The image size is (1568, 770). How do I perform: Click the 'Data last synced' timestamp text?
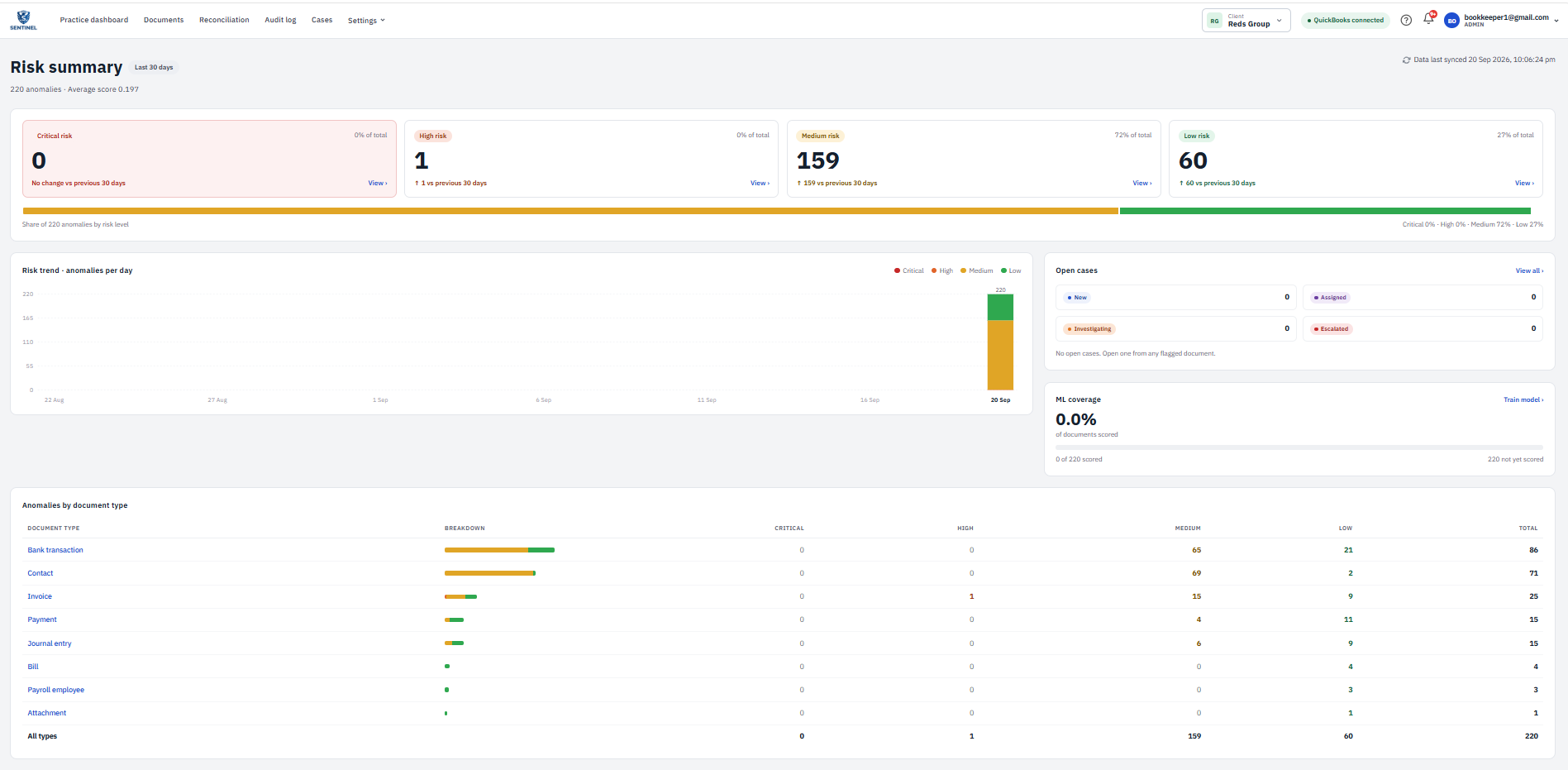tap(1485, 60)
